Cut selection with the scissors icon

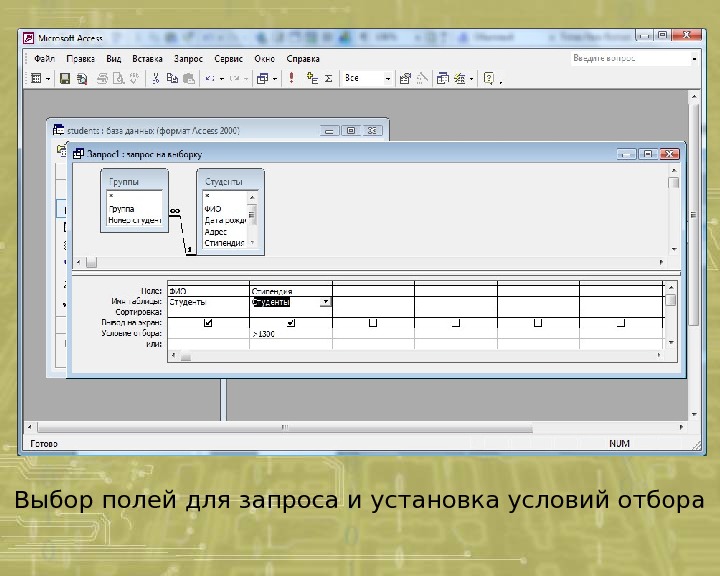click(x=156, y=79)
